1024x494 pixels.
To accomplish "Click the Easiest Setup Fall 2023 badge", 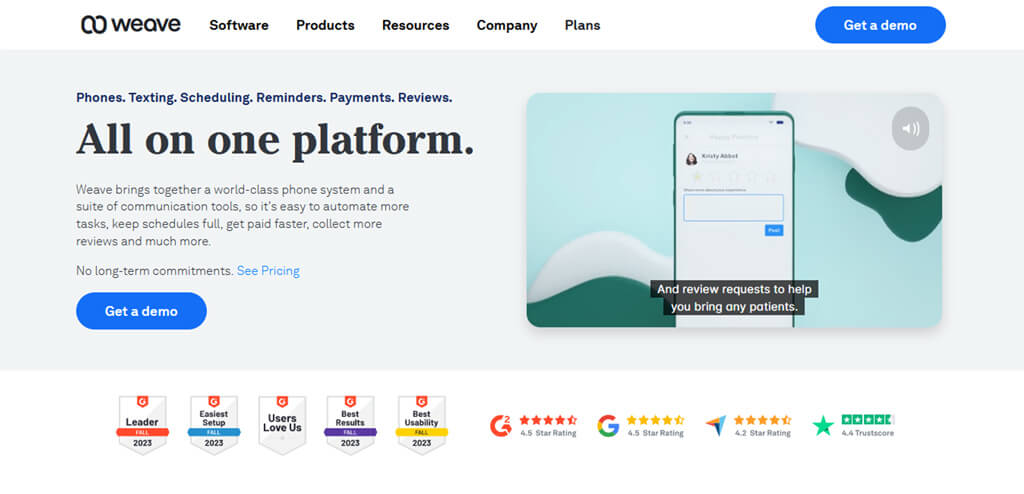I will 214,425.
